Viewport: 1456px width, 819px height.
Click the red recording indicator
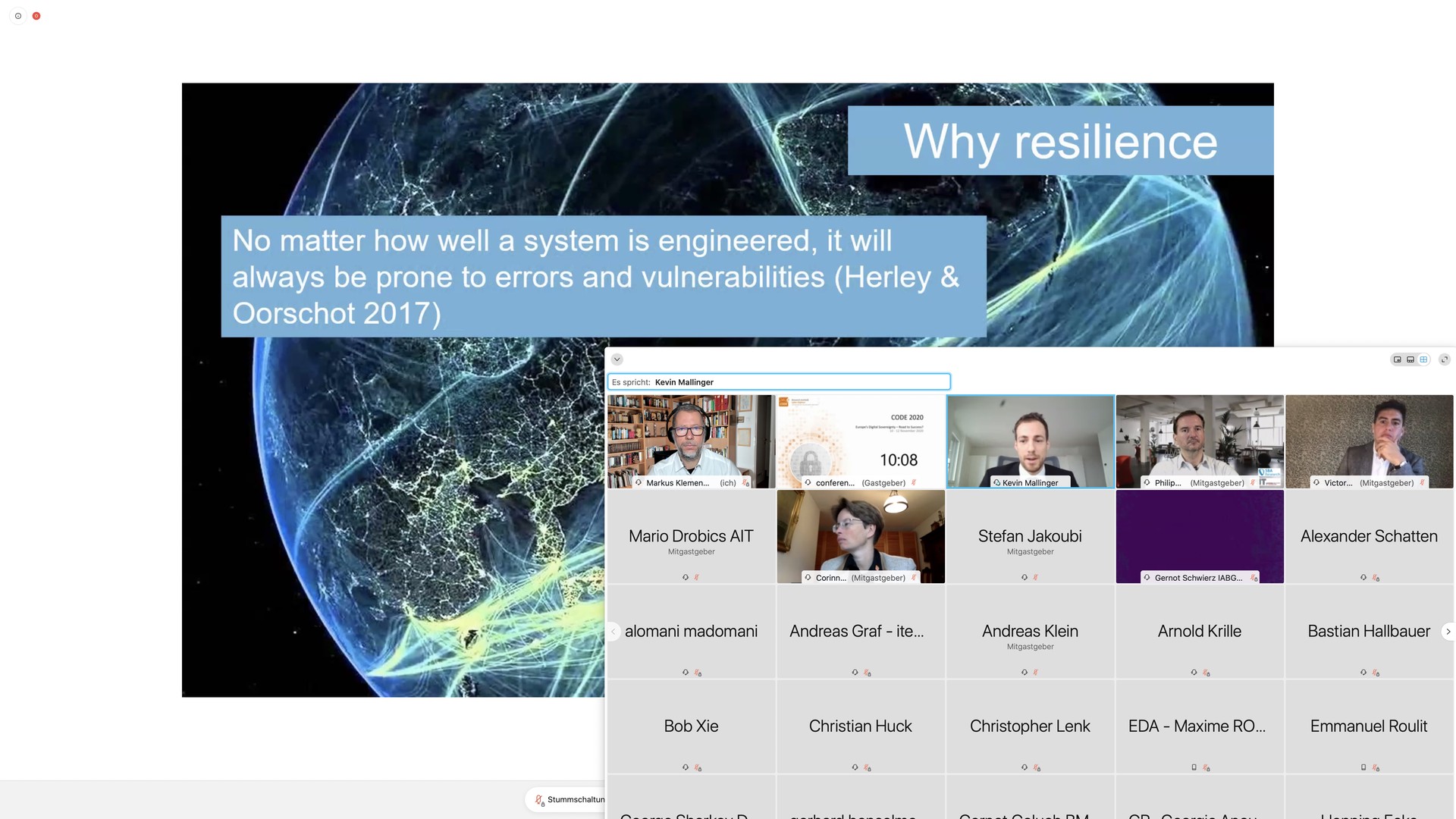pyautogui.click(x=36, y=16)
